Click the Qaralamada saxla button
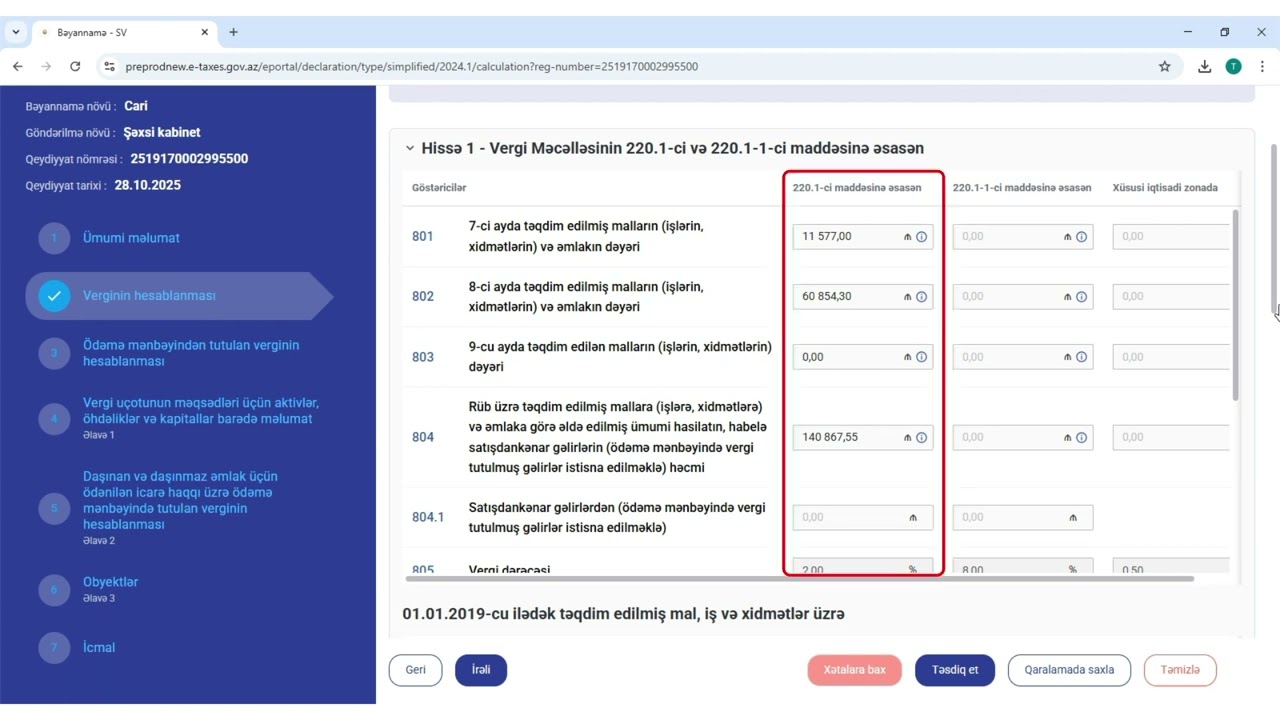This screenshot has height=720, width=1280. click(x=1069, y=670)
